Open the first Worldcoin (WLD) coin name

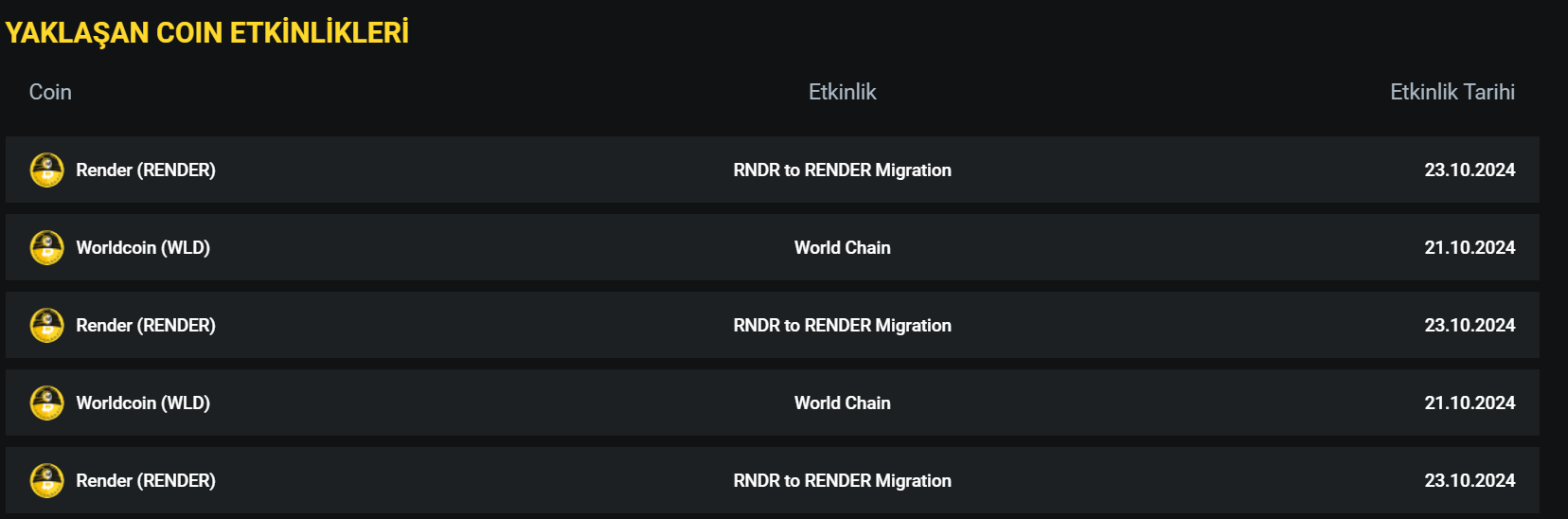click(143, 248)
